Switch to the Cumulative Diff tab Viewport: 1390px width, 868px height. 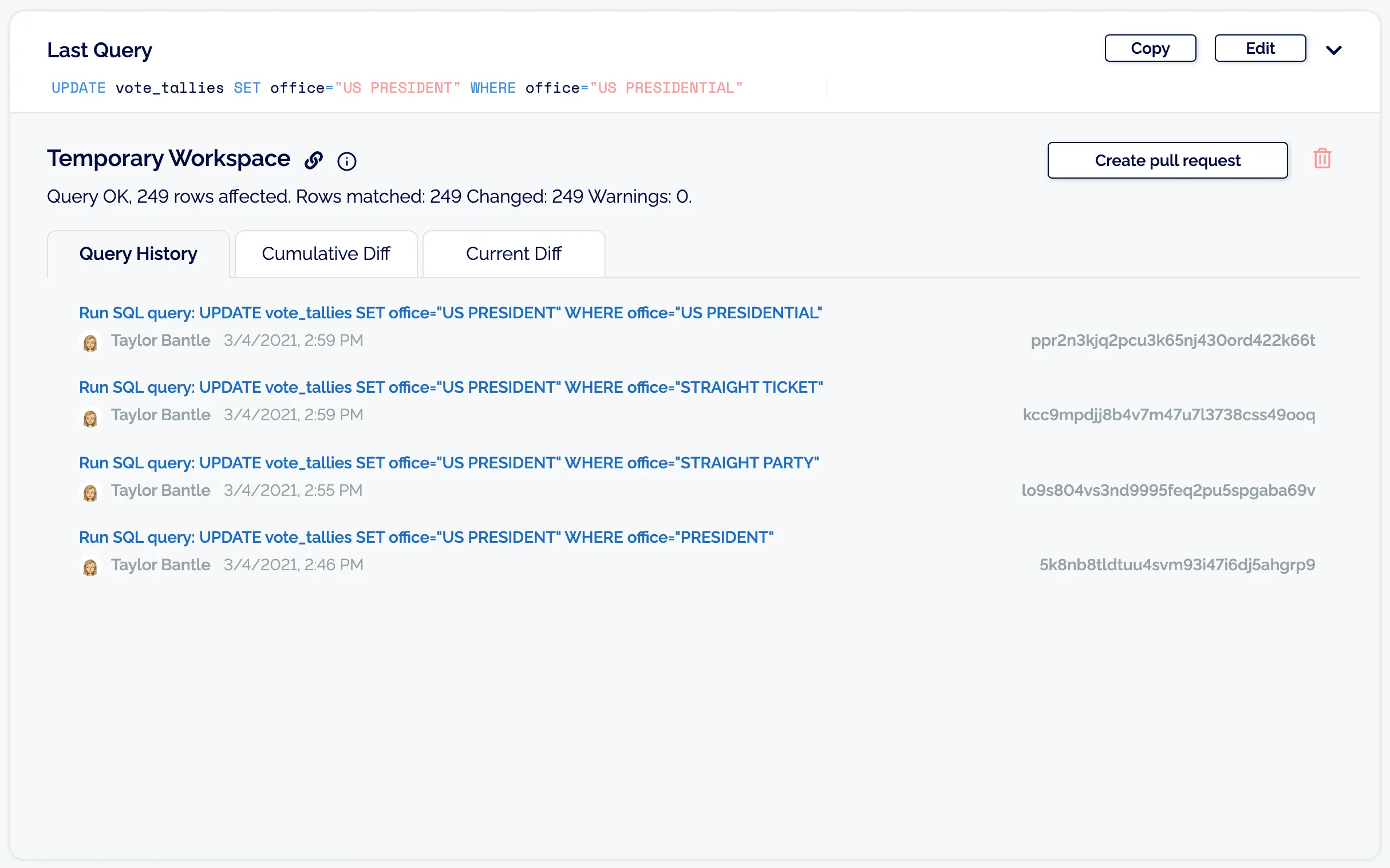pos(325,253)
